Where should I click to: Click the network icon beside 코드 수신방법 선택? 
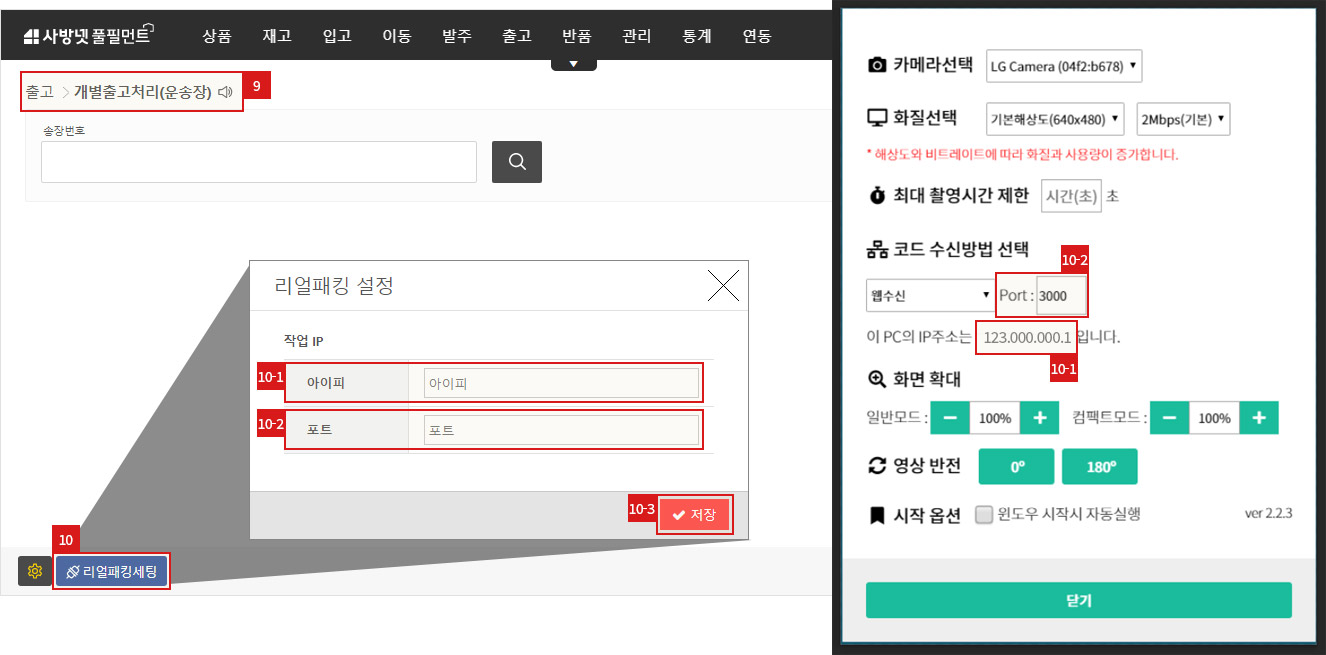pos(877,249)
